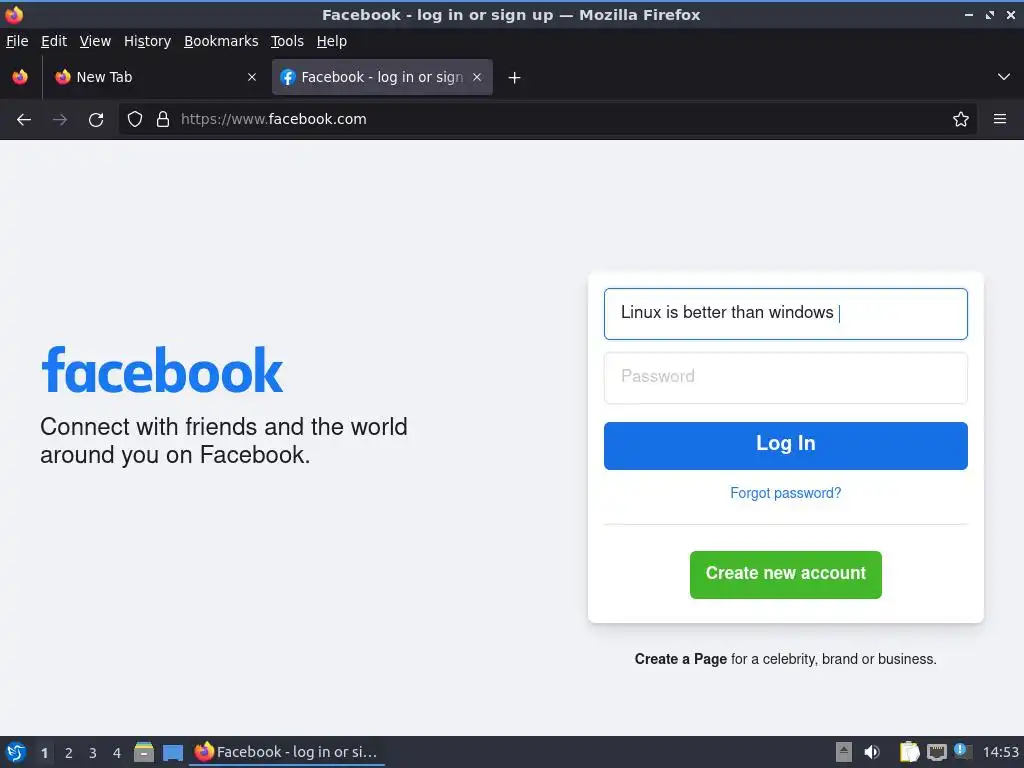This screenshot has width=1024, height=768.
Task: Switch to workspace 3
Action: (x=93, y=753)
